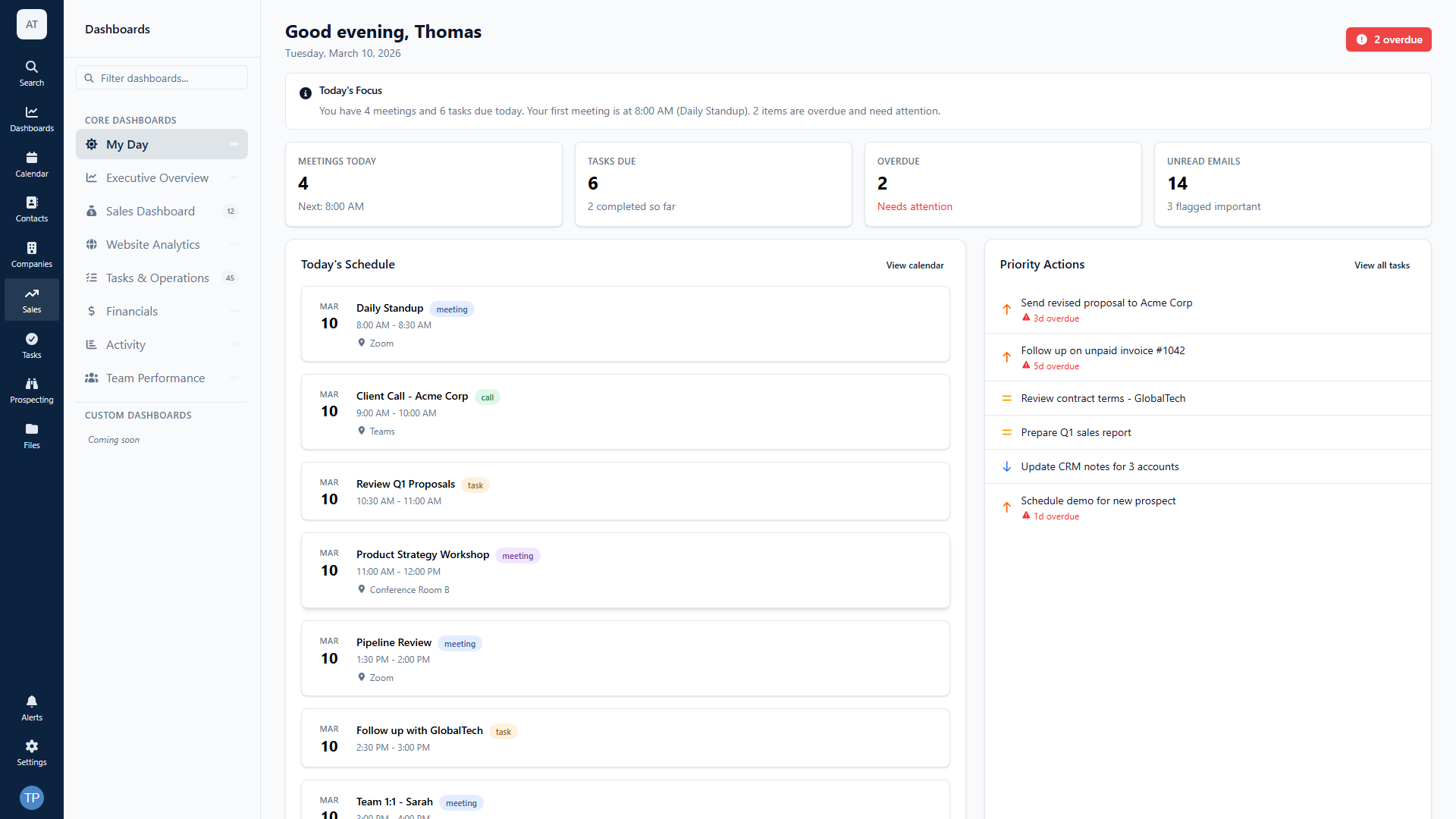The height and width of the screenshot is (819, 1456).
Task: Click View calendar link
Action: (915, 265)
